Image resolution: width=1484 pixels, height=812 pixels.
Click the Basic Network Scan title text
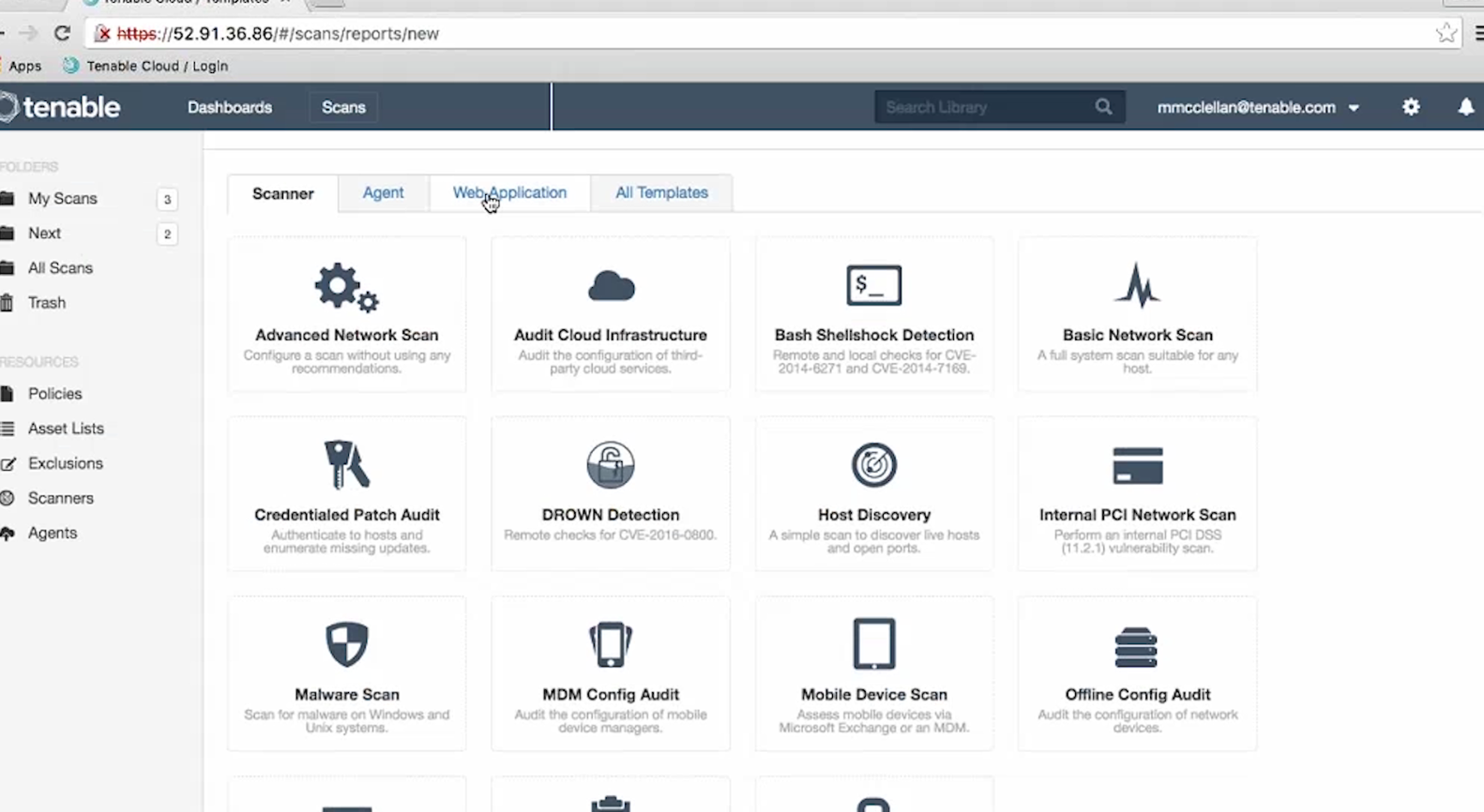1137,335
